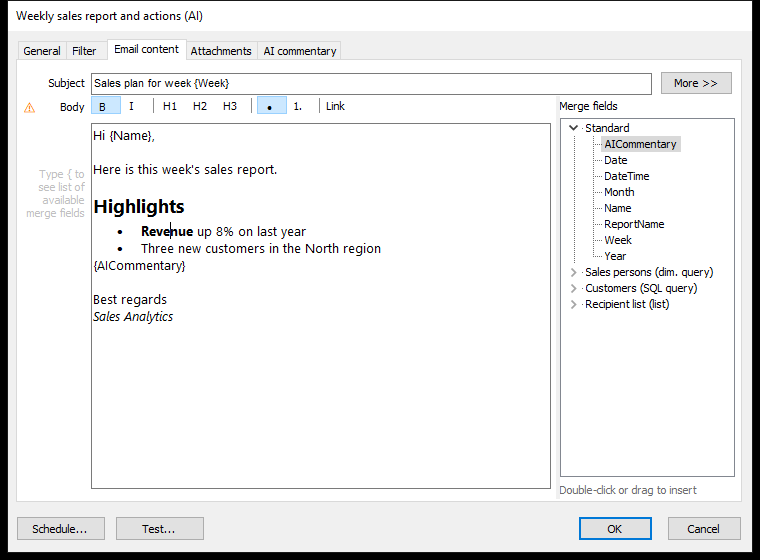The image size is (760, 560).
Task: Click 'Three new customers in the North region'
Action: point(261,249)
